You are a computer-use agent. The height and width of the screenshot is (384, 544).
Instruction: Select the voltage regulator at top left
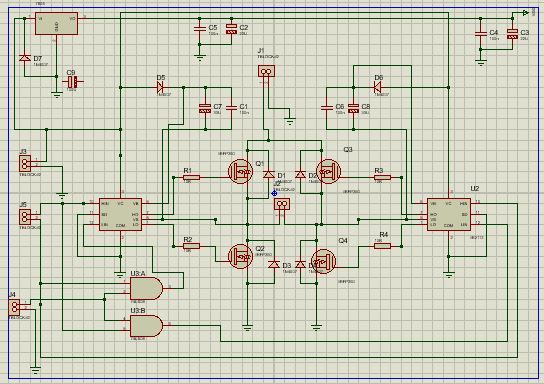[56, 24]
